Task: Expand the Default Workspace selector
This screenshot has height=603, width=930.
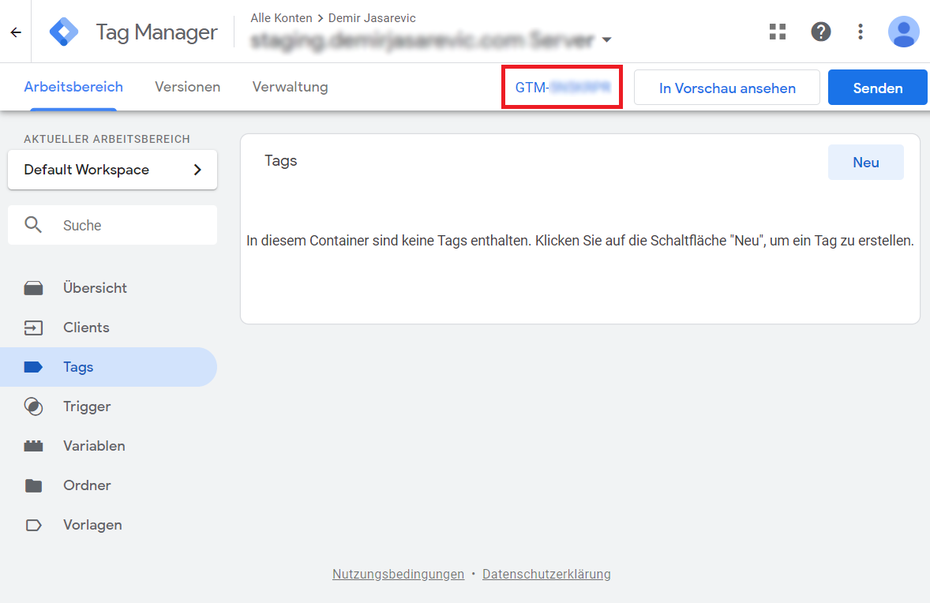Action: click(x=113, y=170)
